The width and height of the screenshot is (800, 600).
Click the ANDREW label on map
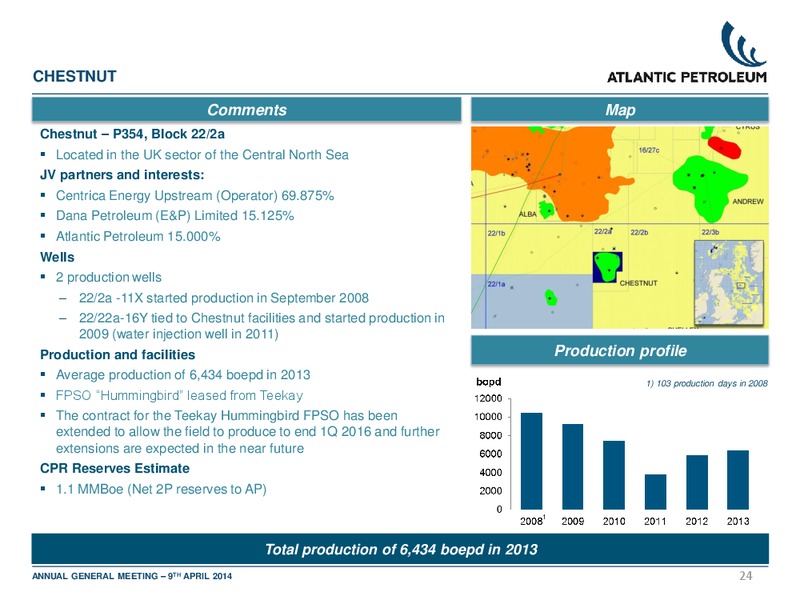click(x=748, y=202)
